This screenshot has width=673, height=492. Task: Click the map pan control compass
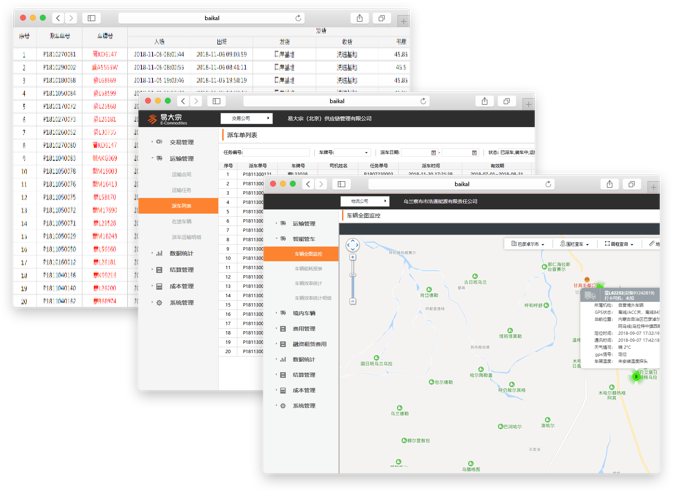pyautogui.click(x=352, y=244)
